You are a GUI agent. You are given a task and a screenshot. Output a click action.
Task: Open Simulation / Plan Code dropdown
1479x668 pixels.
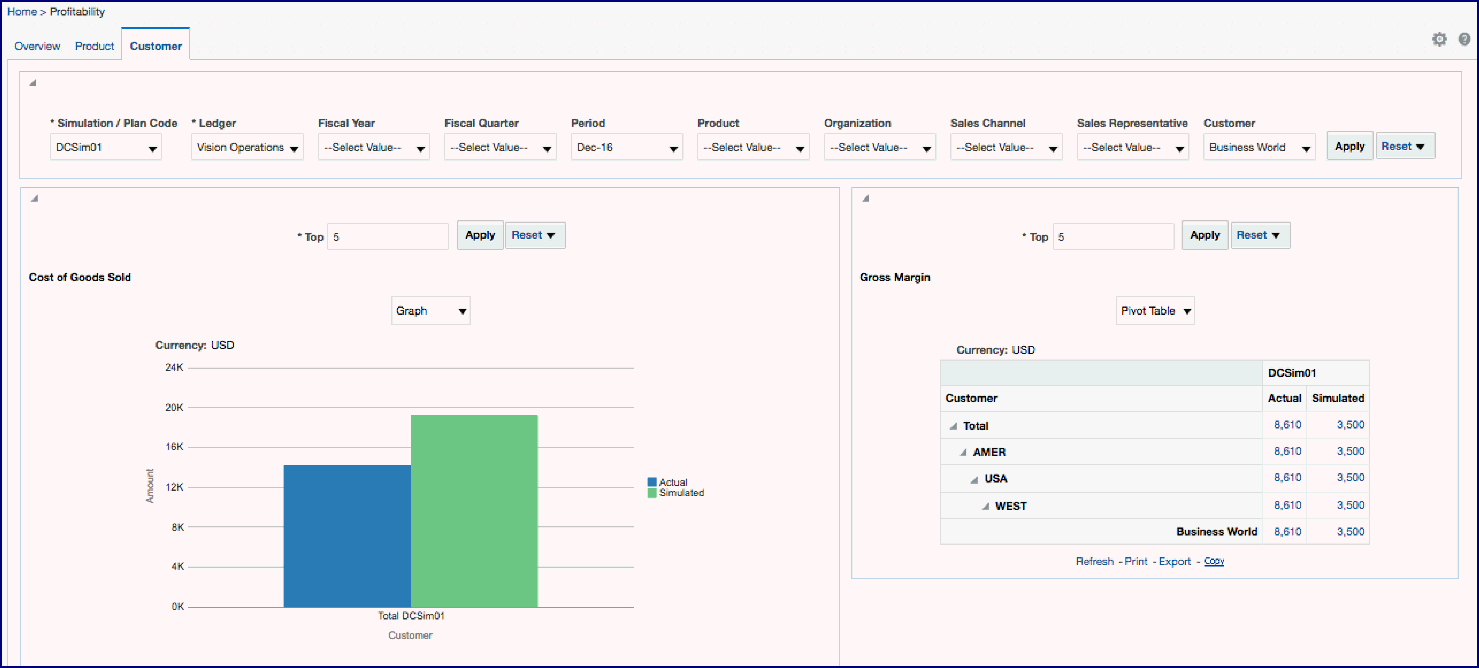(x=106, y=147)
